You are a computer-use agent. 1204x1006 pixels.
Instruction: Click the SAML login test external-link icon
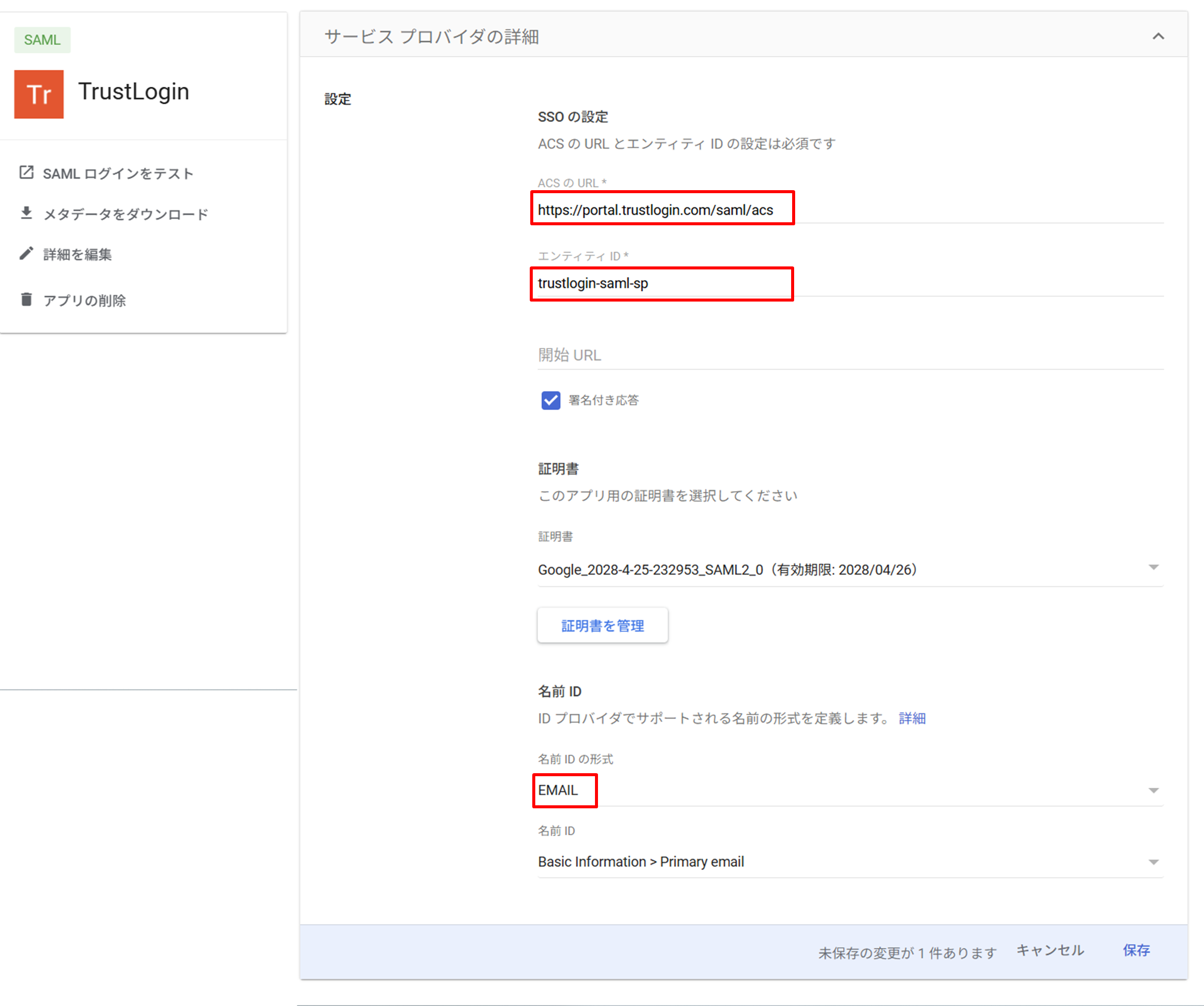tap(27, 173)
